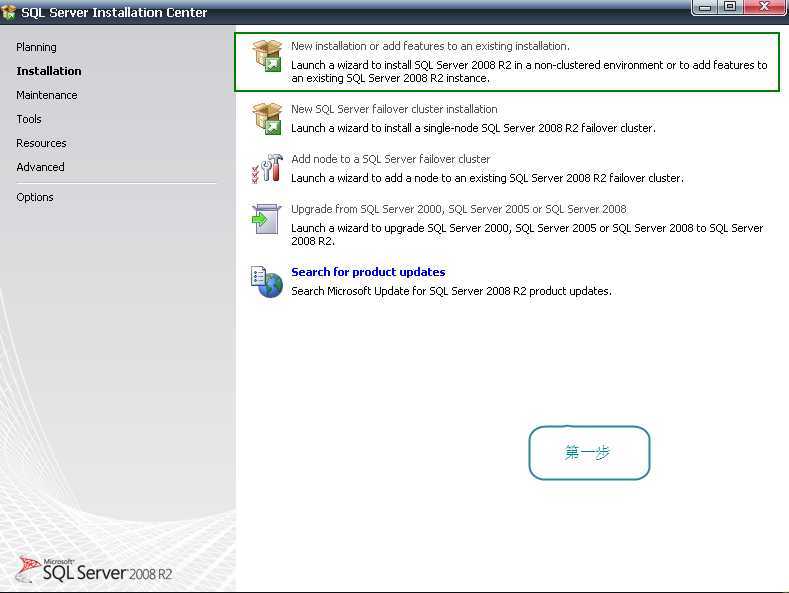Close the SQL Server Installation Center window

click(x=764, y=7)
